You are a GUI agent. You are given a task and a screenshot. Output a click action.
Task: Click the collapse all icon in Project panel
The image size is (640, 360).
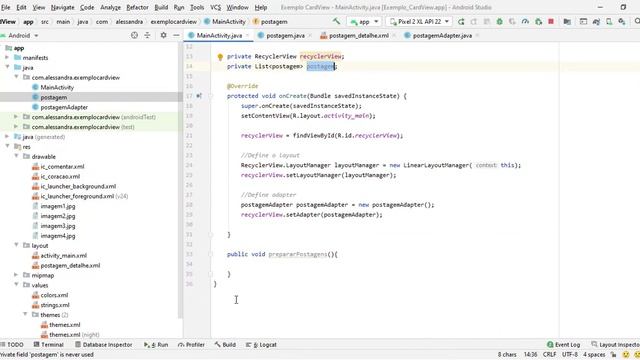(147, 36)
